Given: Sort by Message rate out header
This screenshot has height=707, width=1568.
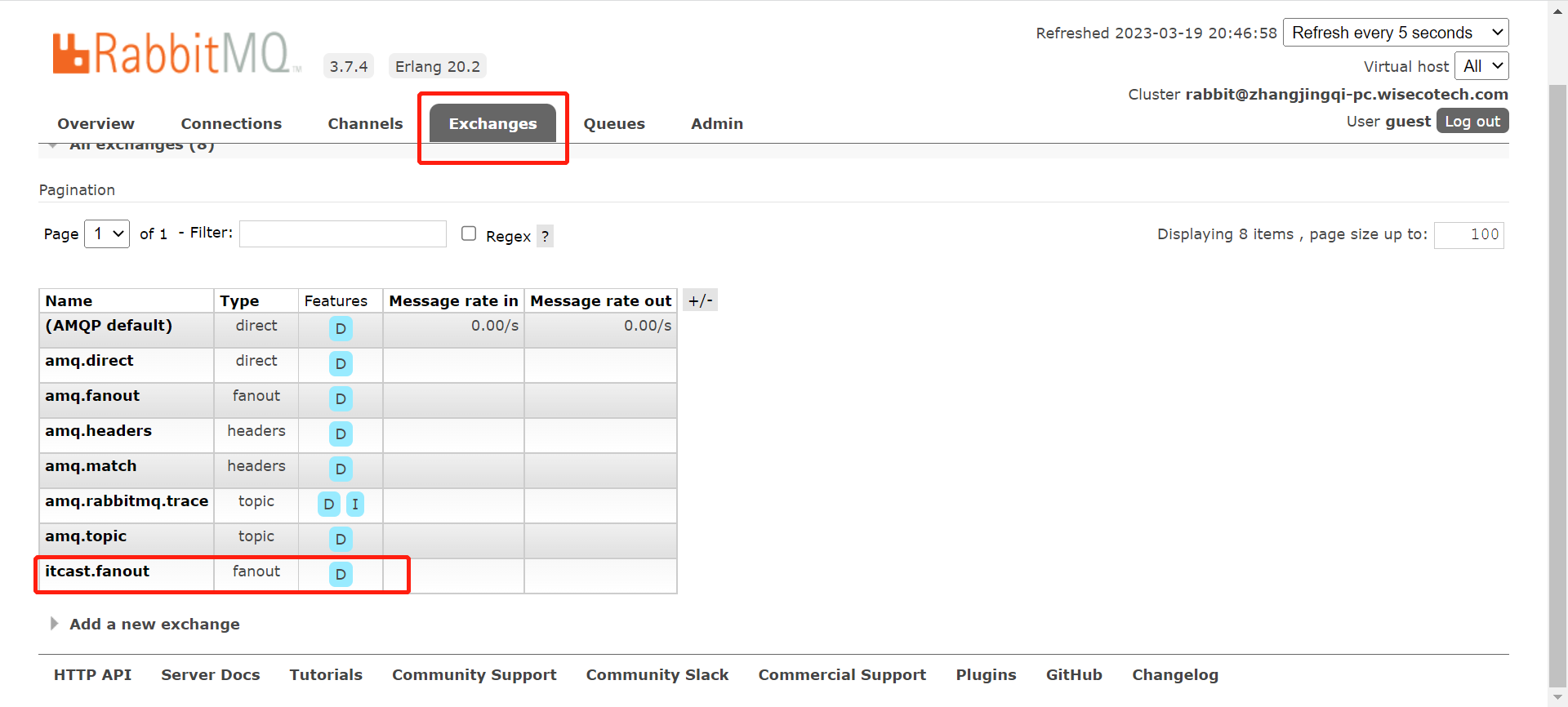Looking at the screenshot, I should 600,300.
